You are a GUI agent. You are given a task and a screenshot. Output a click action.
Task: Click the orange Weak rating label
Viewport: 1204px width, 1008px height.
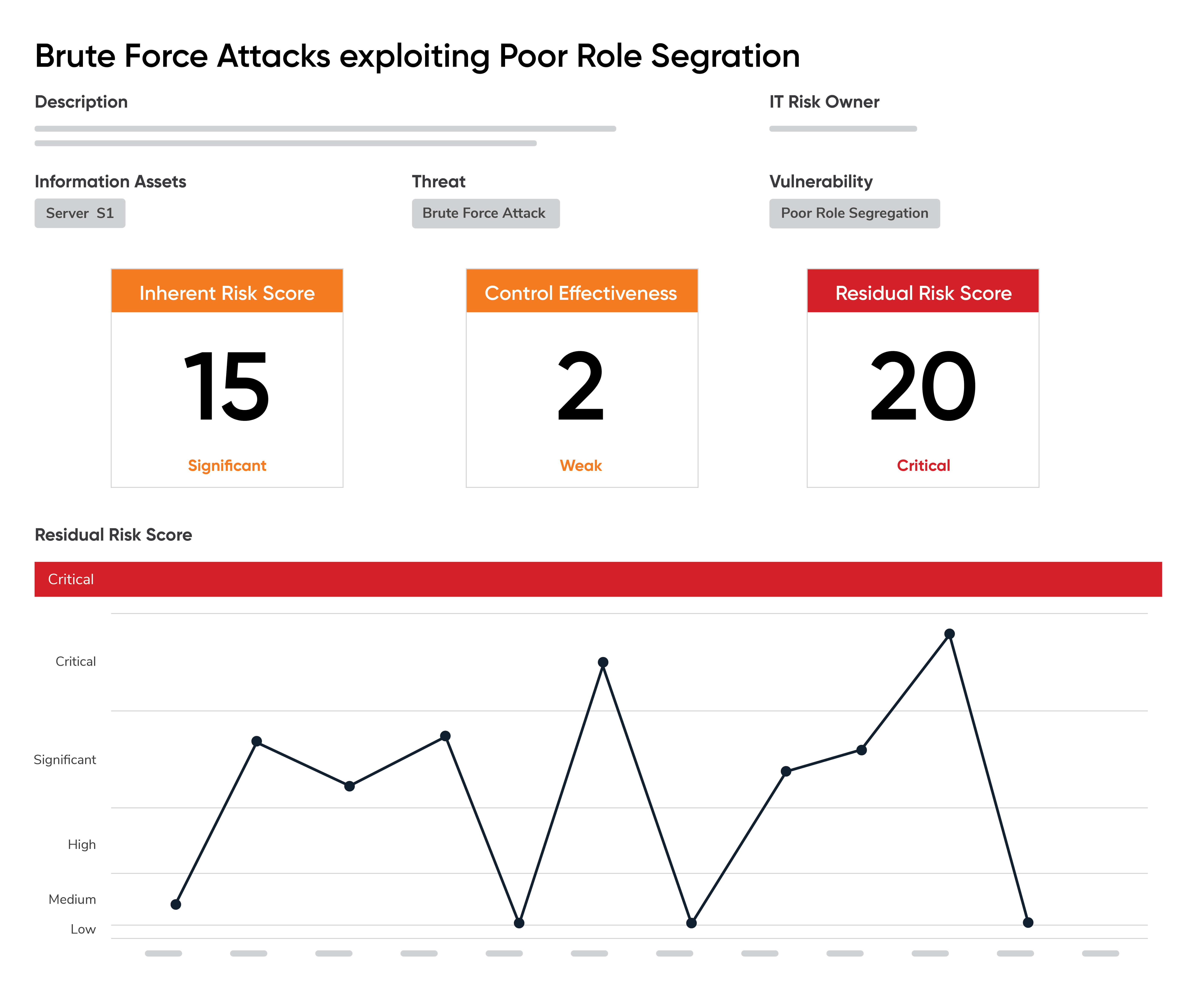click(x=581, y=465)
